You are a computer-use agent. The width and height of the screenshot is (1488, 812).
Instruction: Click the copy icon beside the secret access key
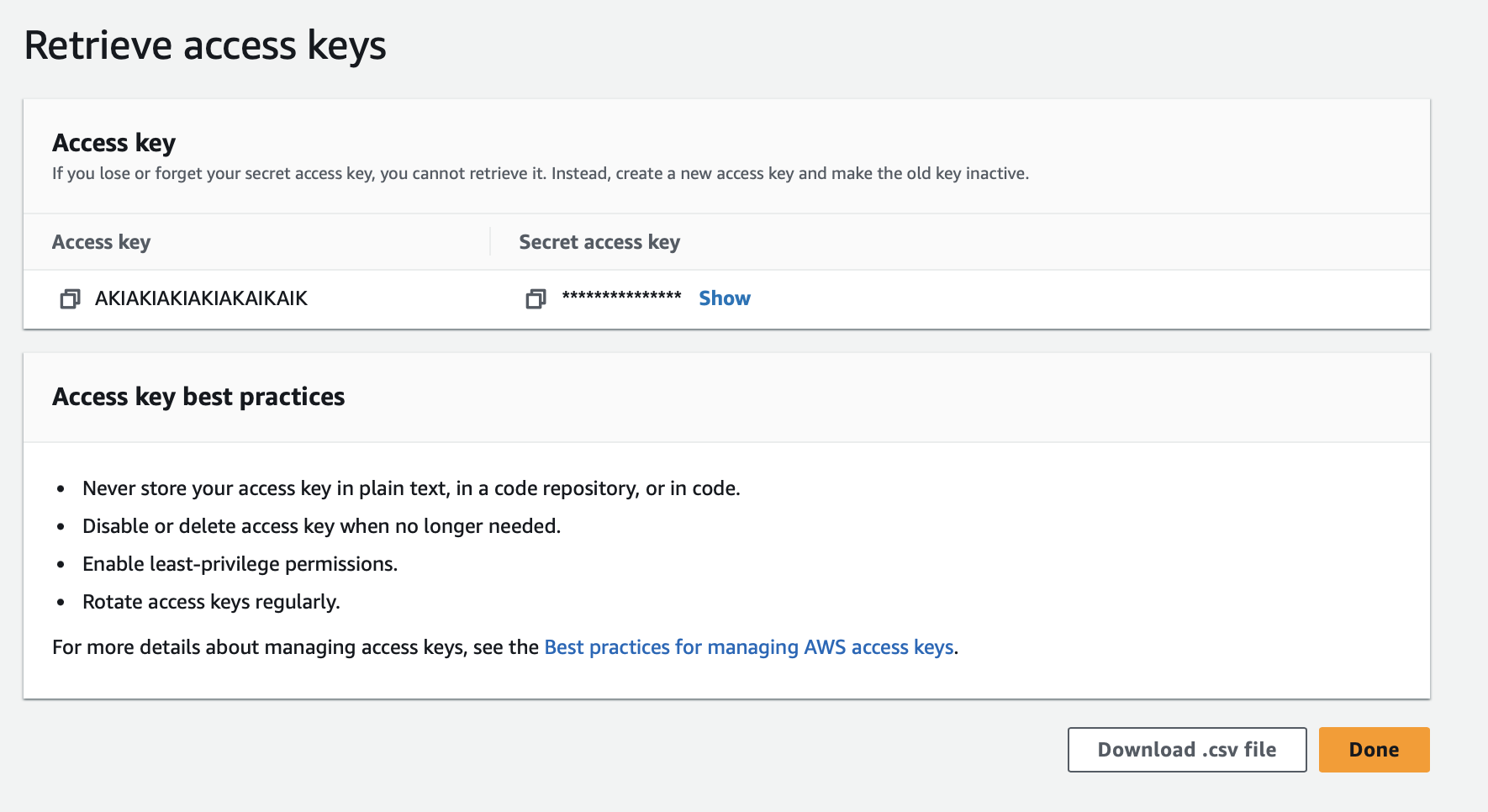(536, 298)
